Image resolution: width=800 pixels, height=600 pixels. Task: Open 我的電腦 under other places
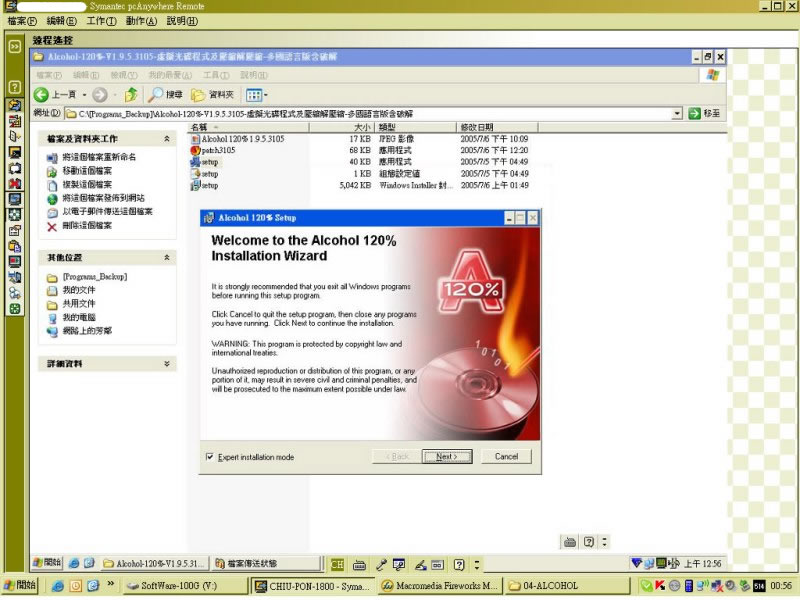79,317
